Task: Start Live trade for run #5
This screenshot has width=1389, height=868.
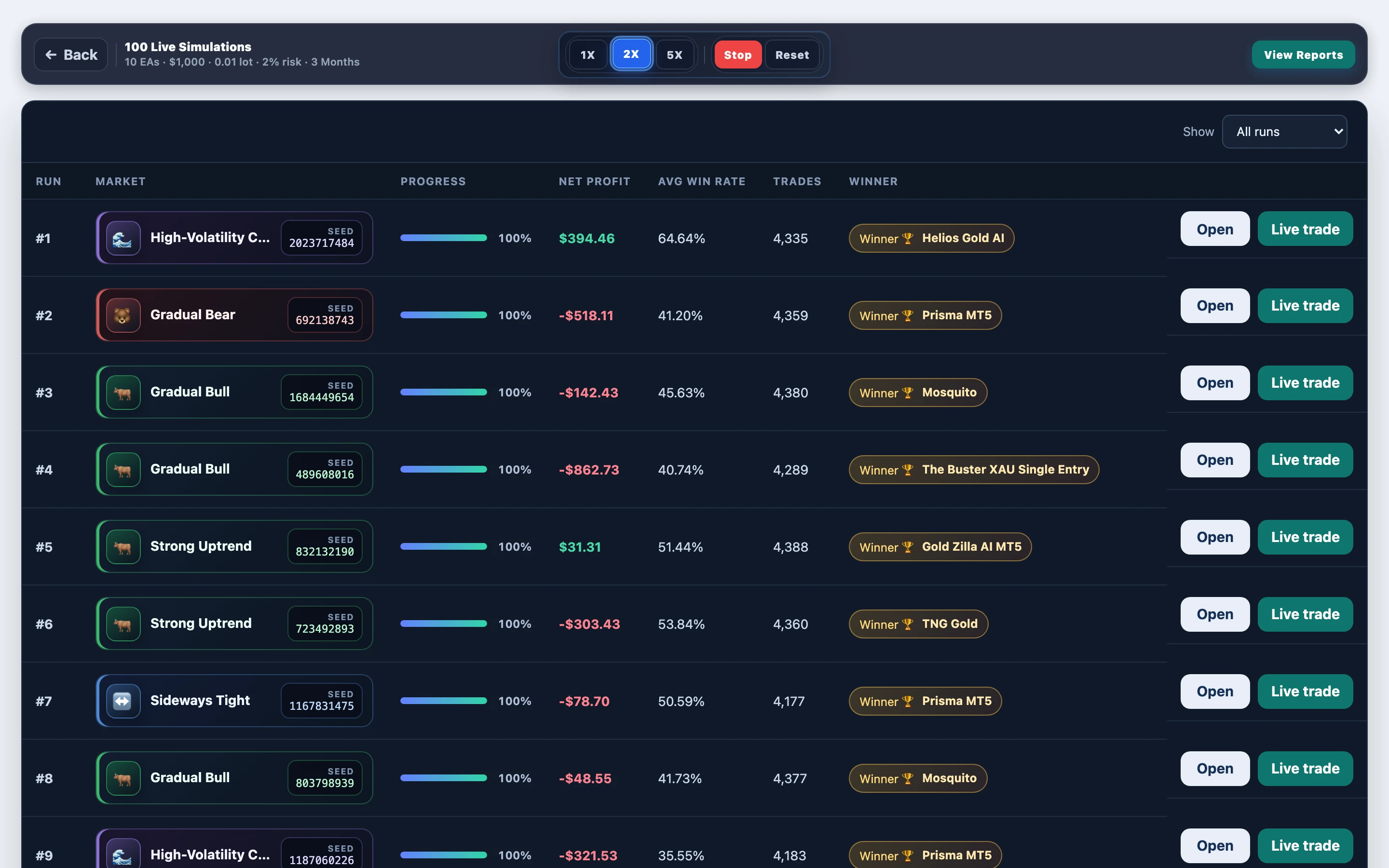Action: (1305, 537)
